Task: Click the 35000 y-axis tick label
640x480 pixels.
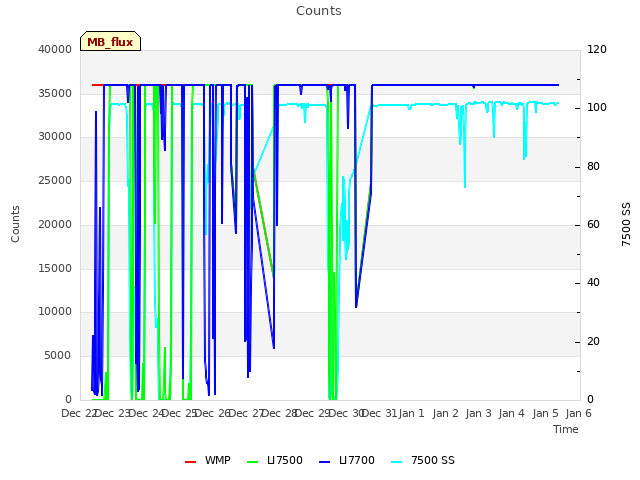Action: point(55,93)
